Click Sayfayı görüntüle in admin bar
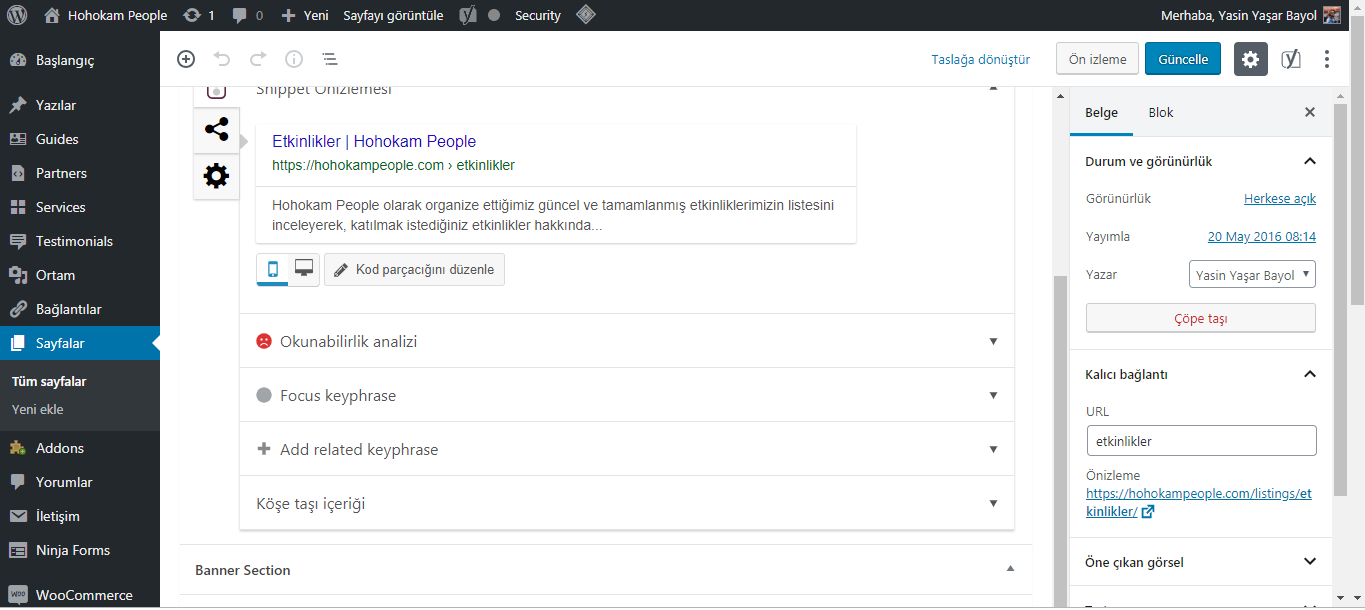Viewport: 1365px width, 610px height. coord(393,15)
